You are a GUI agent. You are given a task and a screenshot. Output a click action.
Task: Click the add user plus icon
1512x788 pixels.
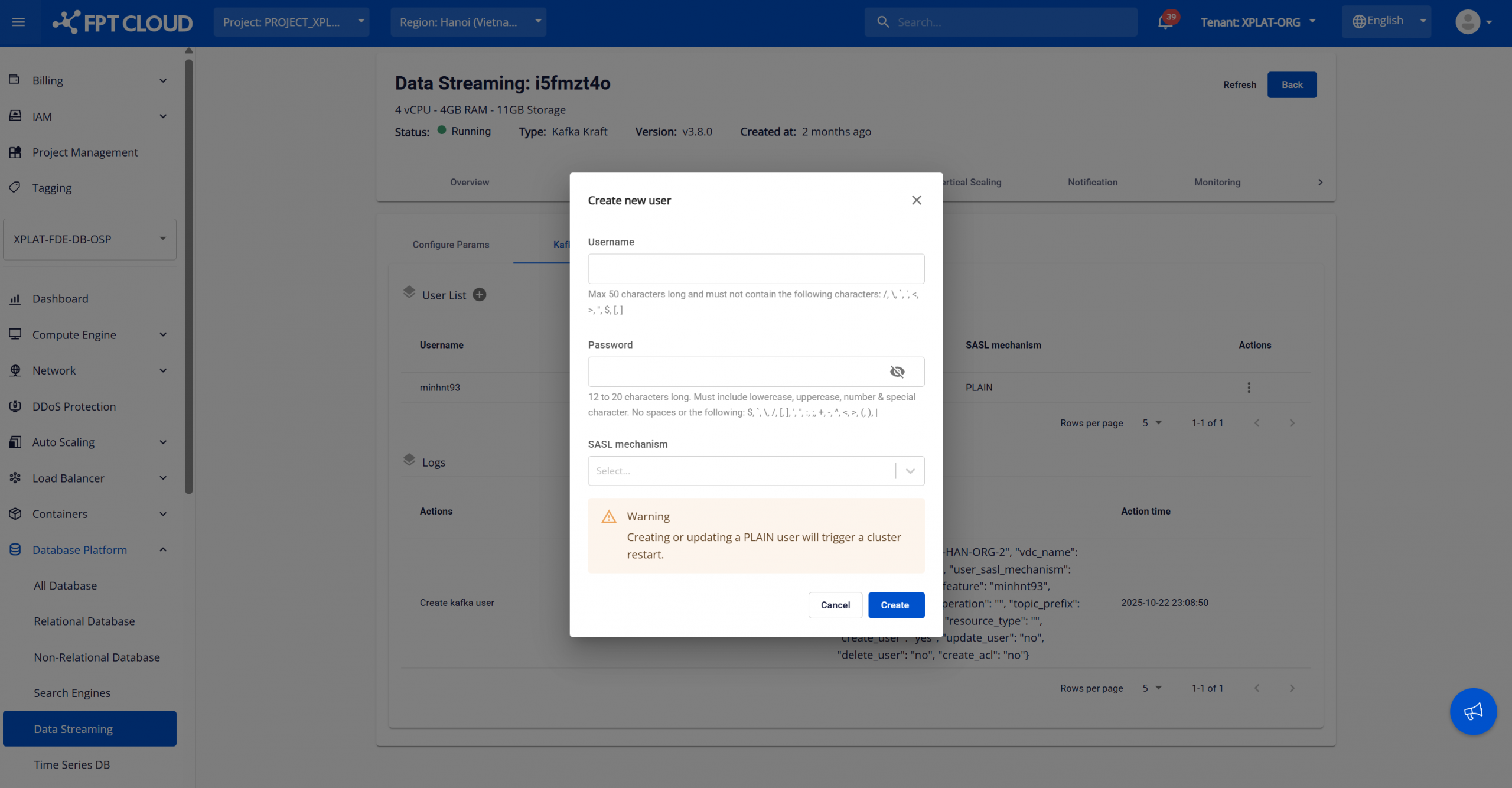point(480,295)
